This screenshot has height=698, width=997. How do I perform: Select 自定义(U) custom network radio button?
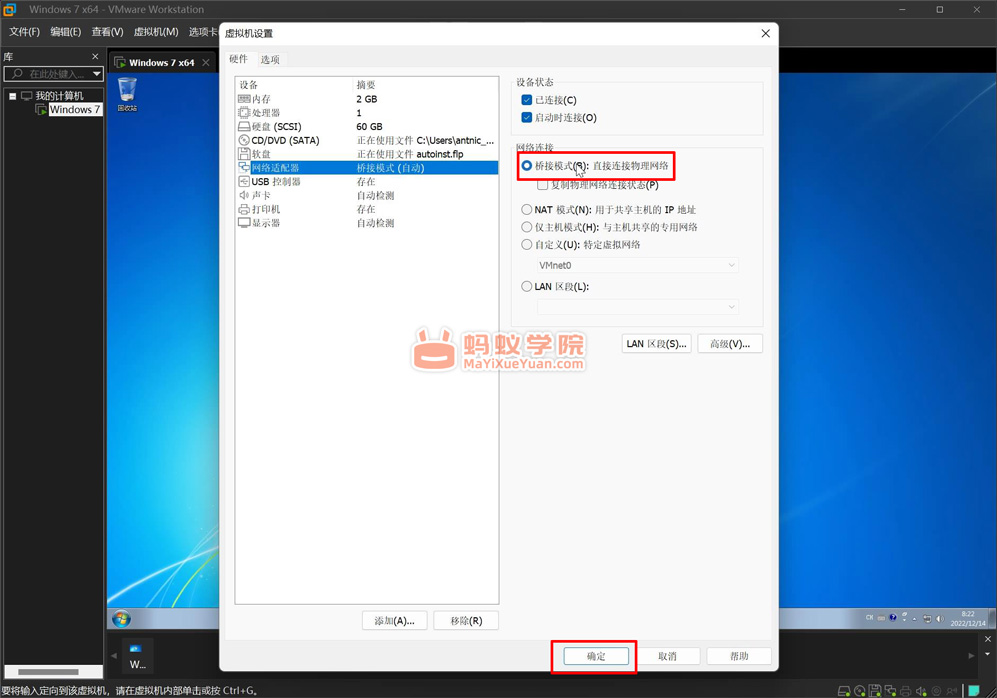point(526,245)
